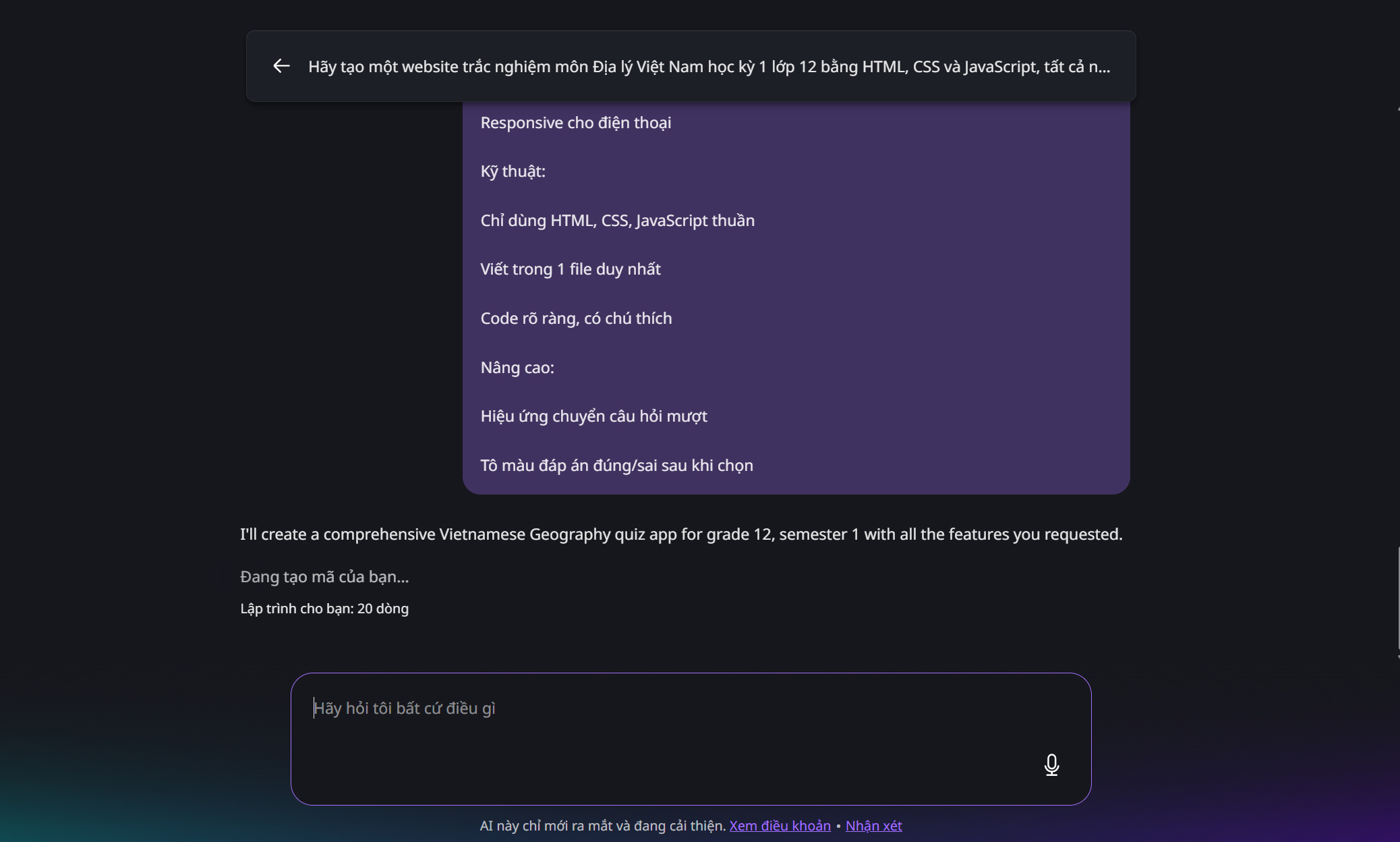The height and width of the screenshot is (842, 1400).
Task: Click the "Chỉ dùng HTML, CSS, JavaScript thuần" line
Action: tap(618, 221)
